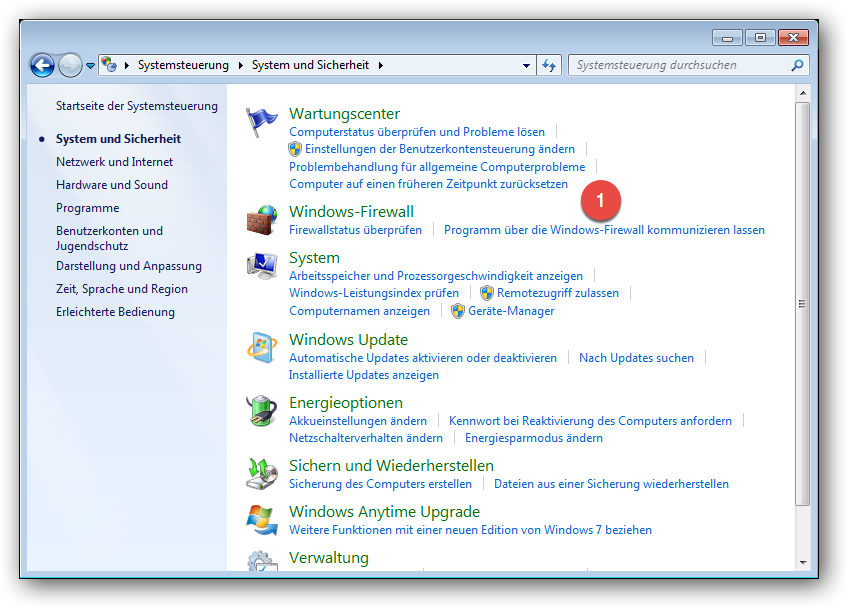Open Einstellungen der Benutzerkontensteuerung ändern
The width and height of the screenshot is (848, 608).
(x=440, y=149)
